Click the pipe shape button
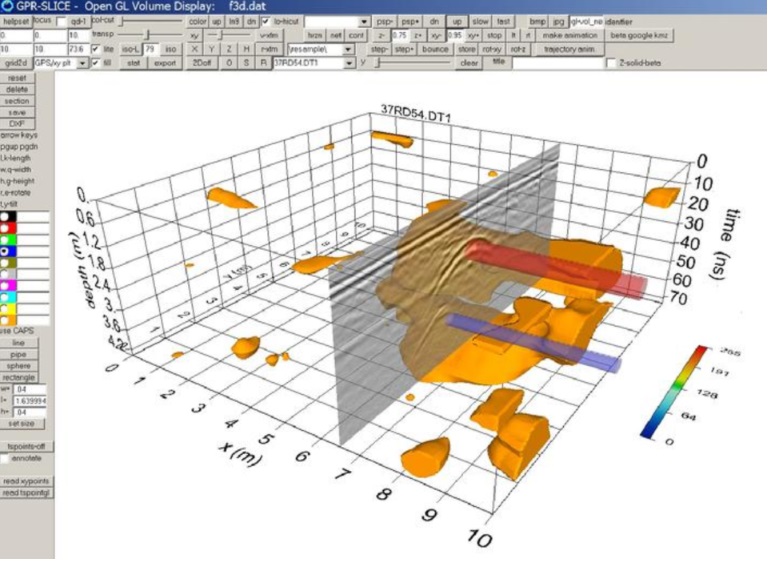768x563 pixels. pos(19,354)
